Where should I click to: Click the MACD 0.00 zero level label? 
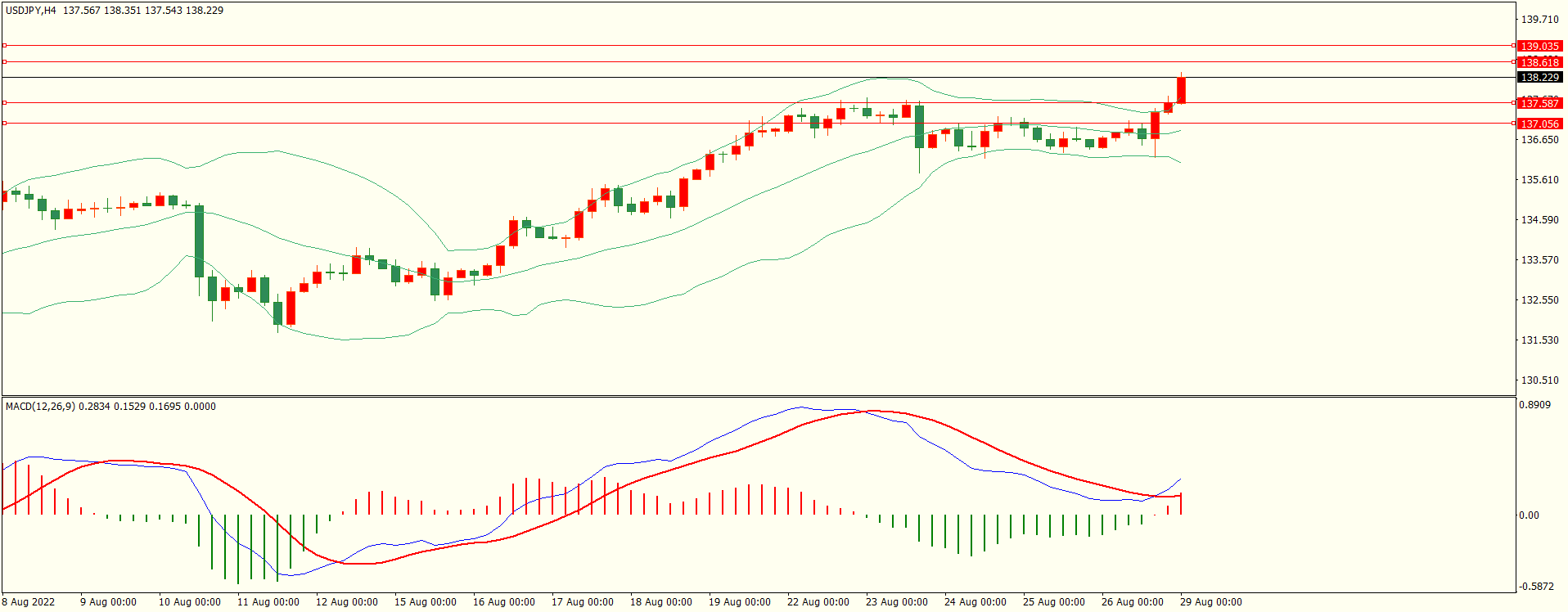coord(1529,515)
